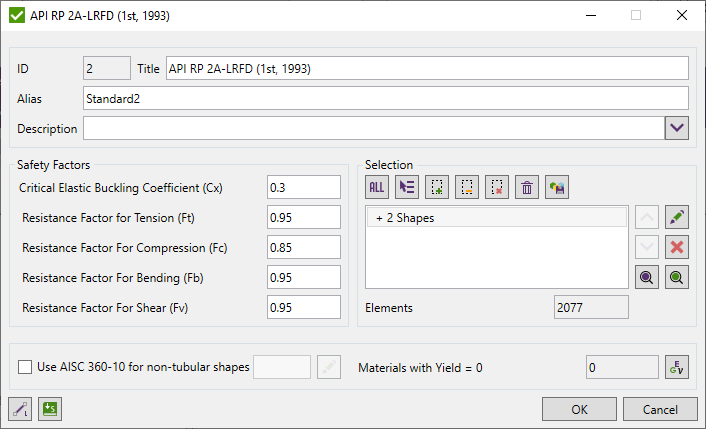The height and width of the screenshot is (429, 706).
Task: Click the materials E/V icon button
Action: 678,367
